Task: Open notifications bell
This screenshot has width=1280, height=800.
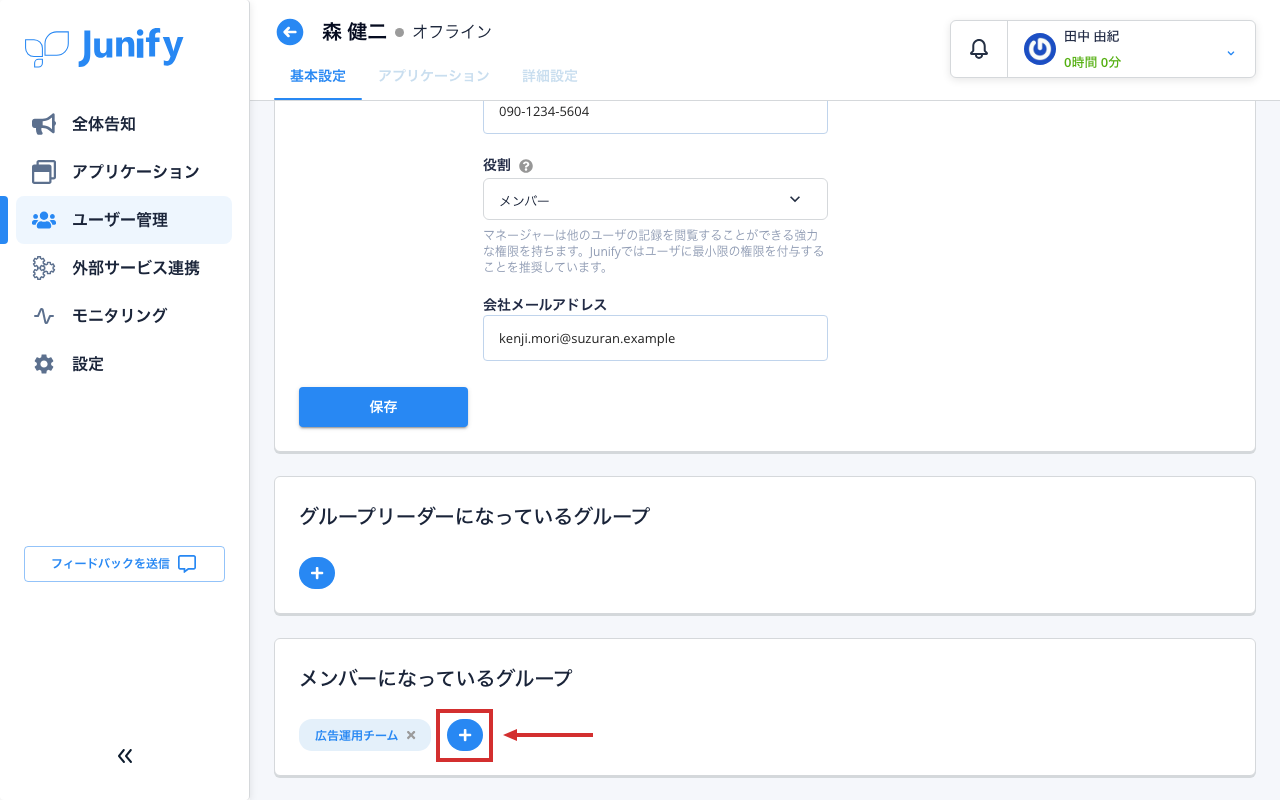Action: [979, 48]
